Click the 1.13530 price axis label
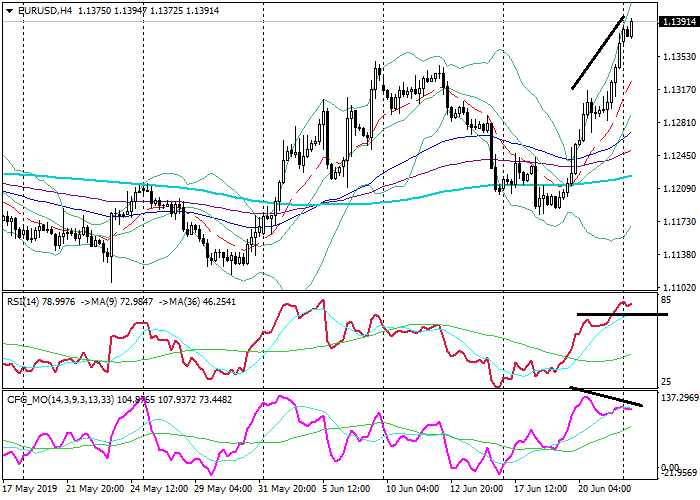The height and width of the screenshot is (500, 700). tap(678, 57)
